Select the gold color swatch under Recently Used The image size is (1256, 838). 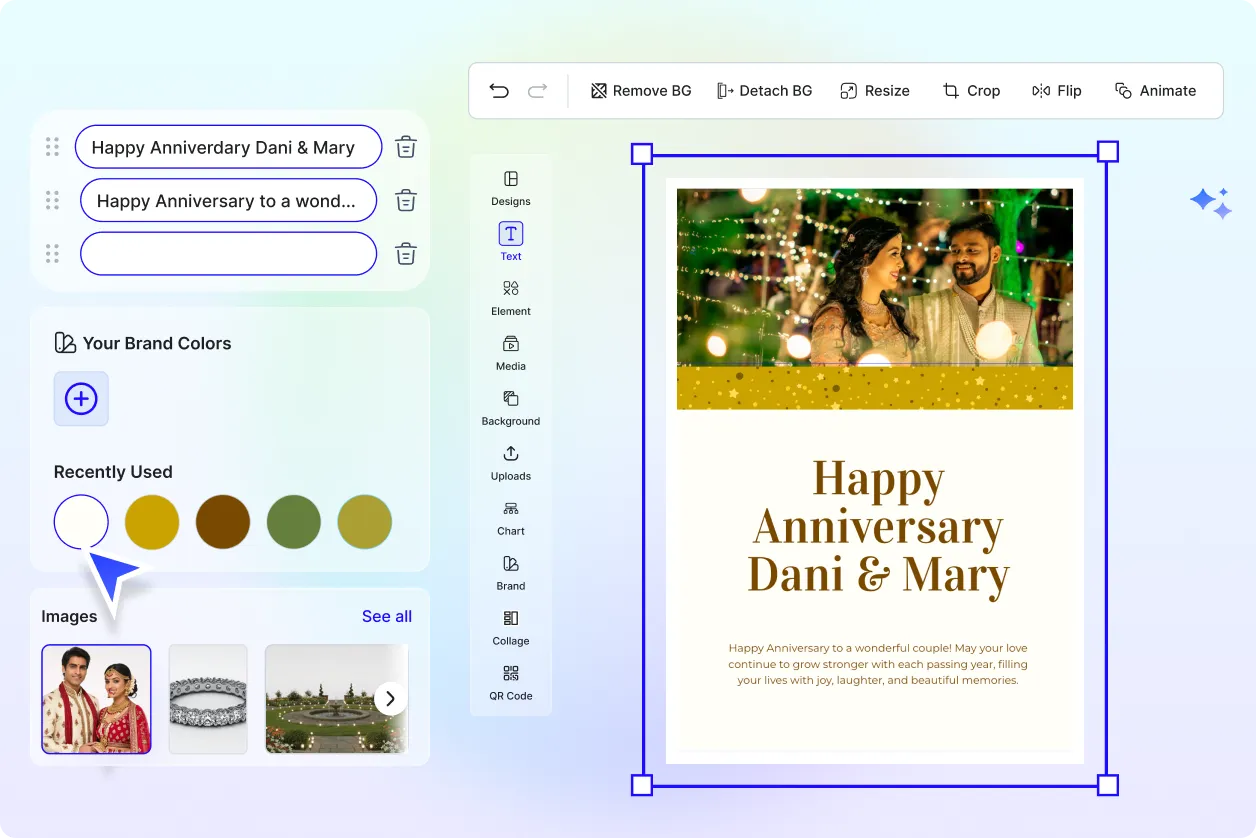pos(151,521)
